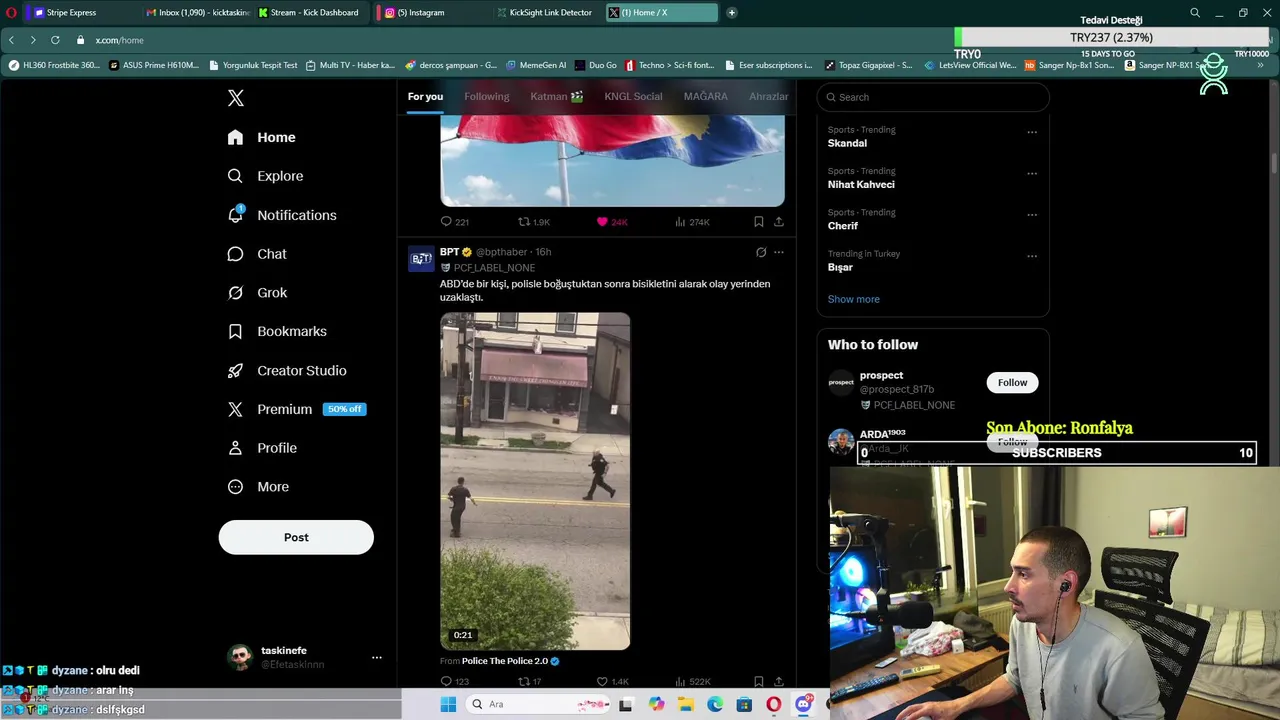This screenshot has width=1280, height=720.
Task: Open the Nihat Kahveci trending topic
Action: click(861, 184)
